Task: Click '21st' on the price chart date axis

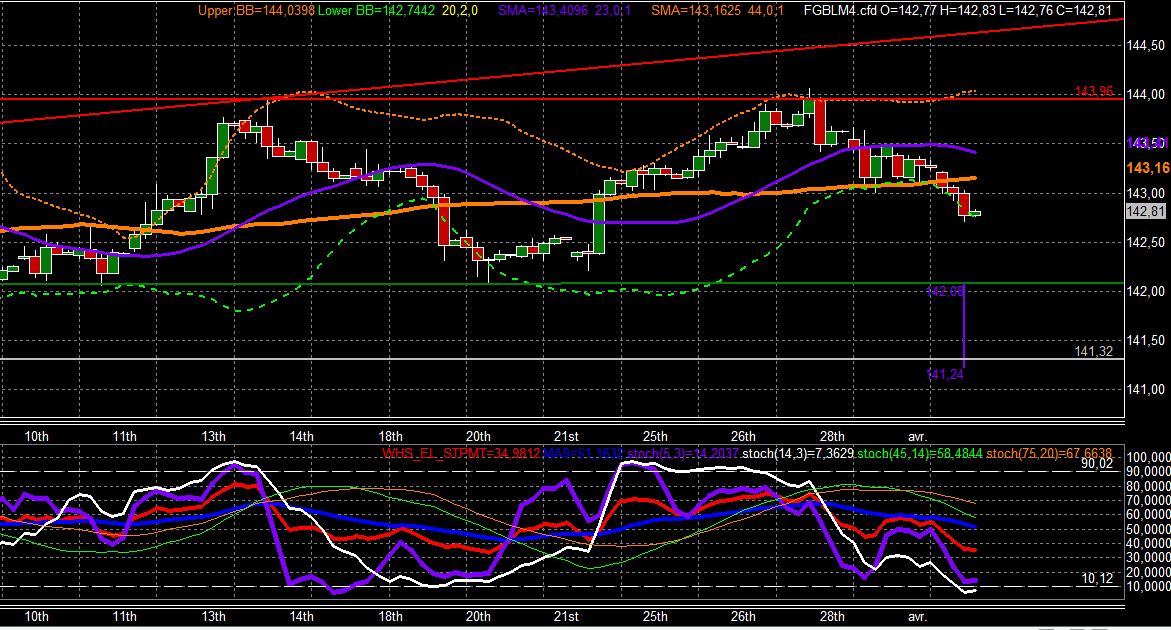Action: click(566, 436)
